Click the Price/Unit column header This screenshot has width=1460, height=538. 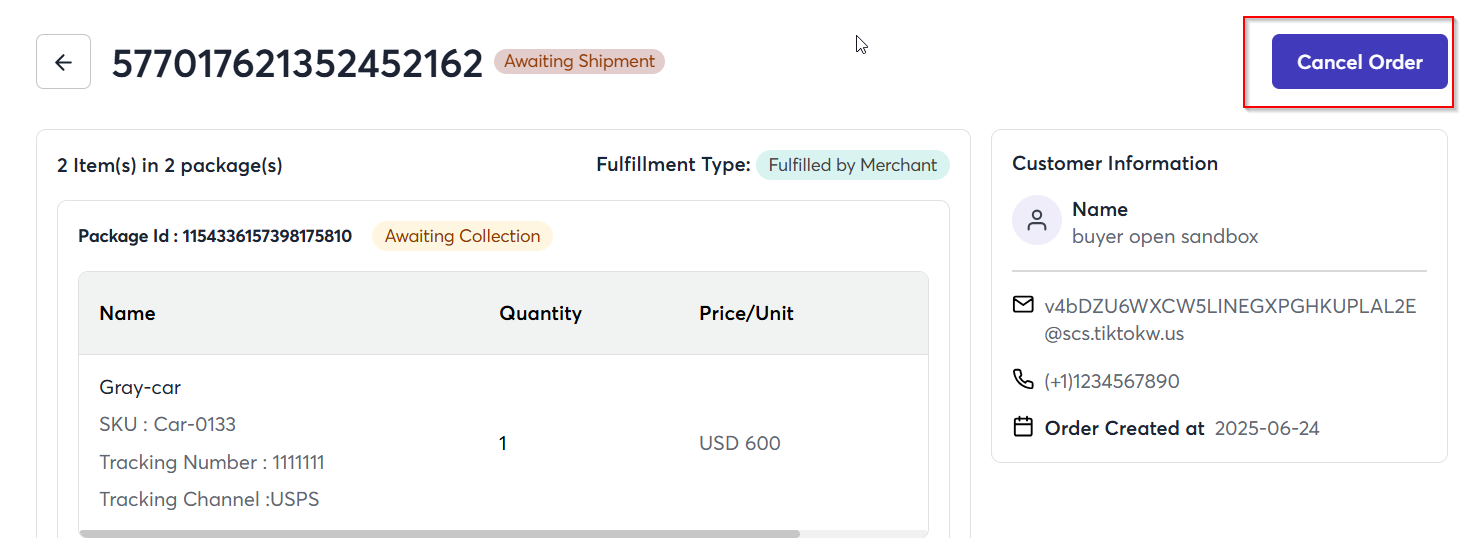click(746, 313)
